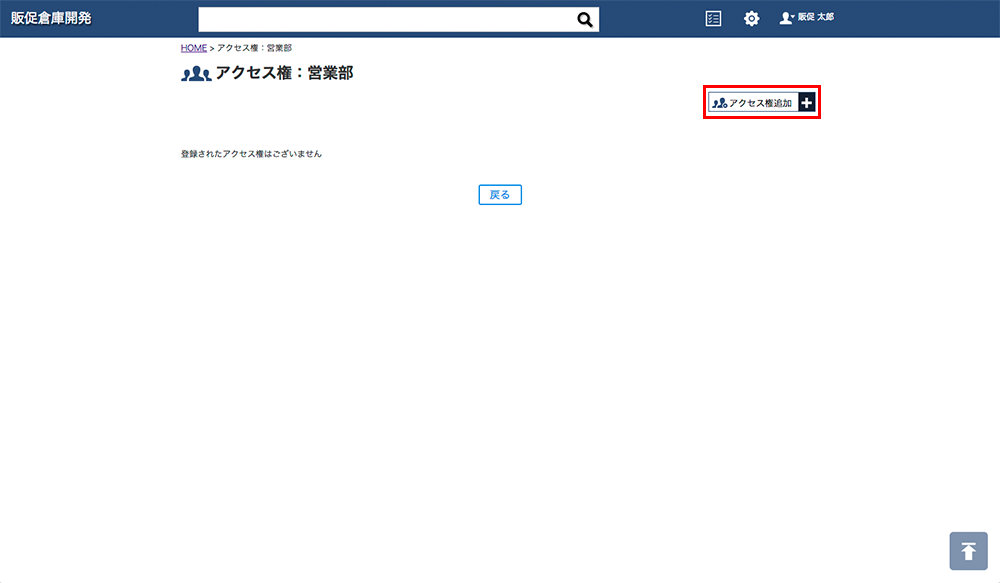The image size is (1000, 583).
Task: Click the search magnifier icon
Action: point(585,20)
